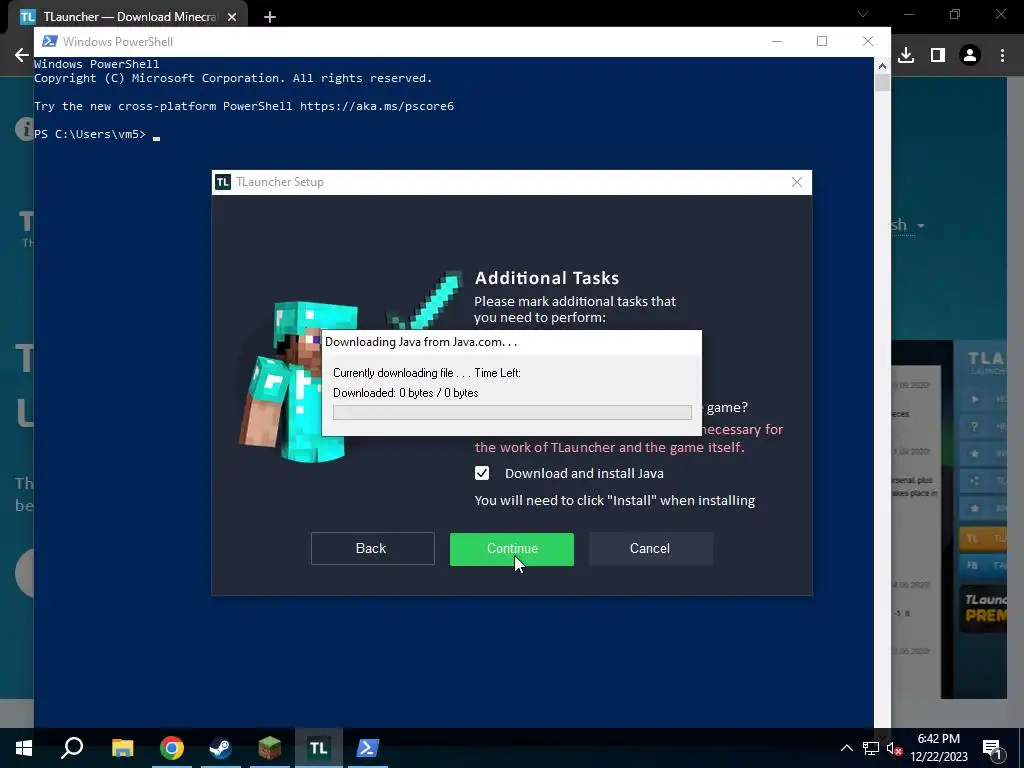This screenshot has width=1024, height=768.
Task: Open the muted volume tray icon
Action: tap(895, 748)
